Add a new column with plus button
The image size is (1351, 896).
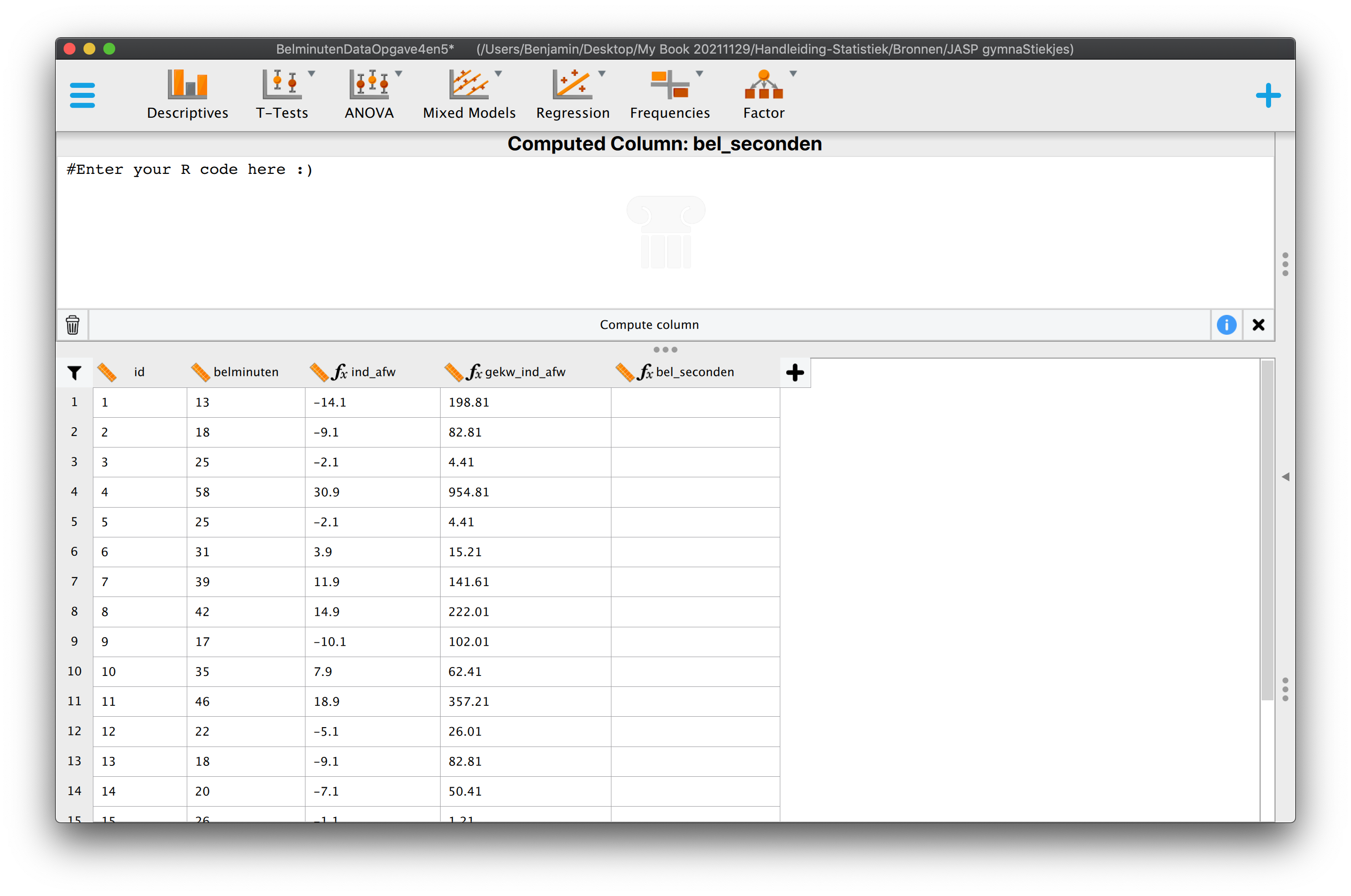pos(795,373)
